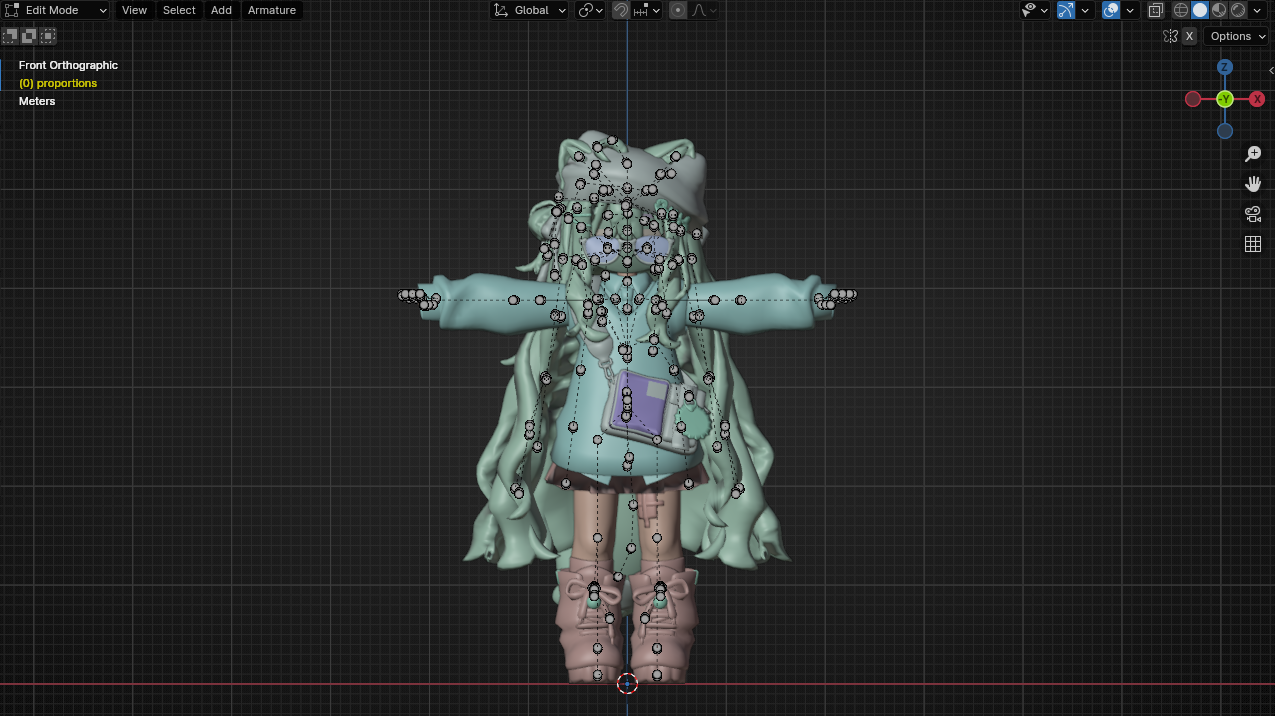The height and width of the screenshot is (716, 1275).
Task: Choose the new selection mode icon
Action: (x=10, y=36)
